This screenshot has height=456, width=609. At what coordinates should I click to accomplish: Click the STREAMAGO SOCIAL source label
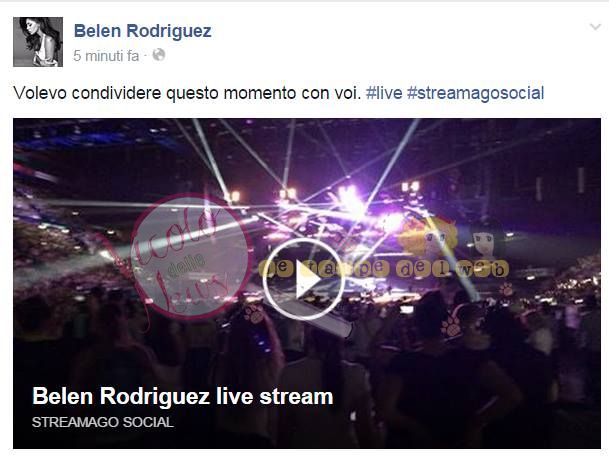(x=103, y=422)
